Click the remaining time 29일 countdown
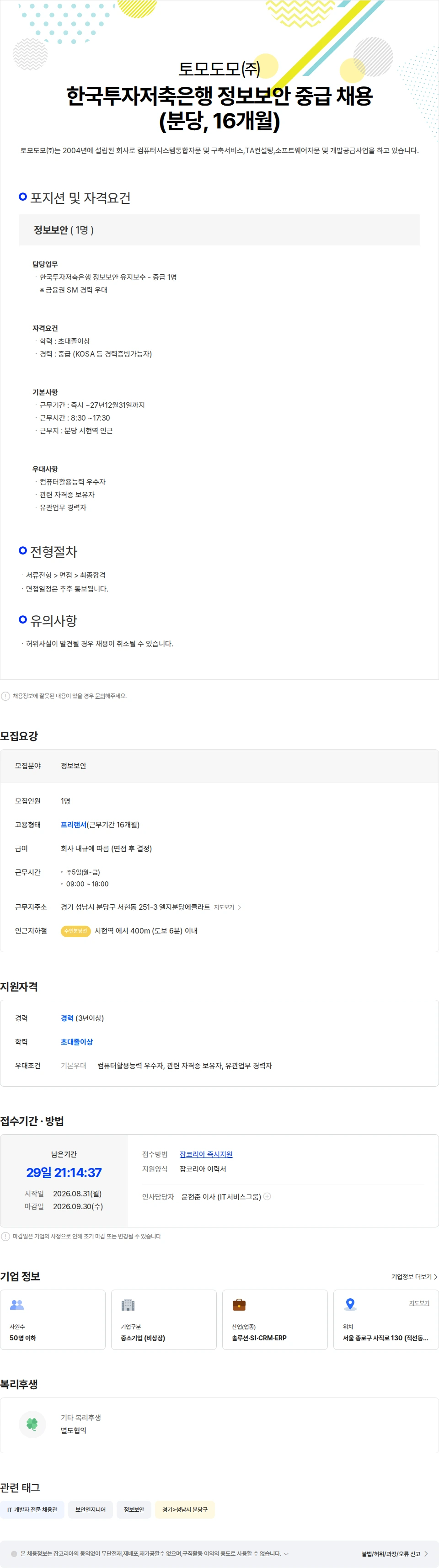Image resolution: width=439 pixels, height=1568 pixels. 64,1173
